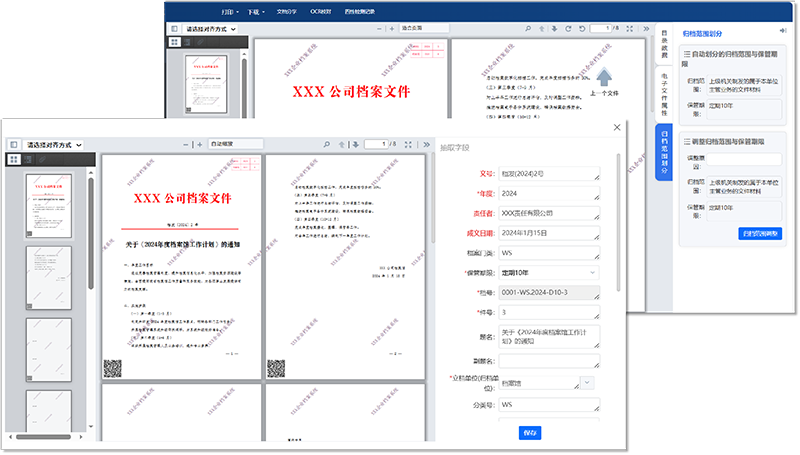Click the blue up arrow for previous file
Image resolution: width=800 pixels, height=455 pixels.
point(605,77)
